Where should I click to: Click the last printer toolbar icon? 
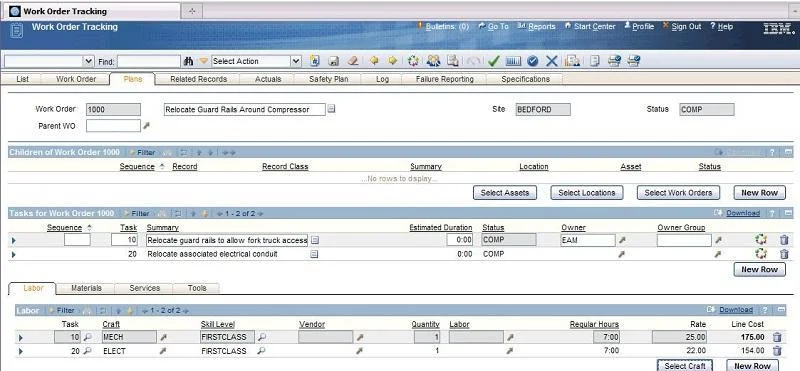(633, 61)
